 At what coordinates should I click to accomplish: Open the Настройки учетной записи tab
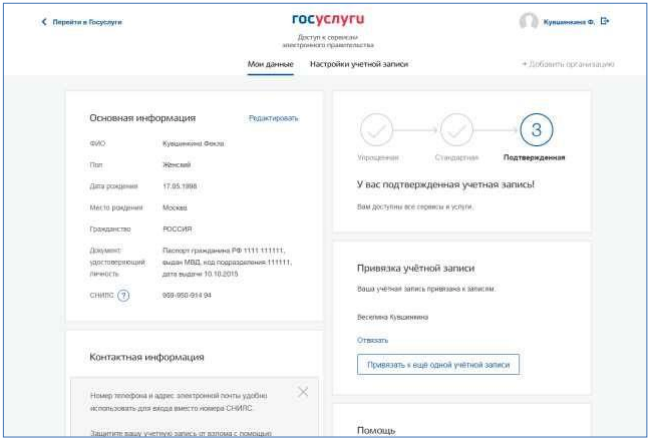pos(358,64)
